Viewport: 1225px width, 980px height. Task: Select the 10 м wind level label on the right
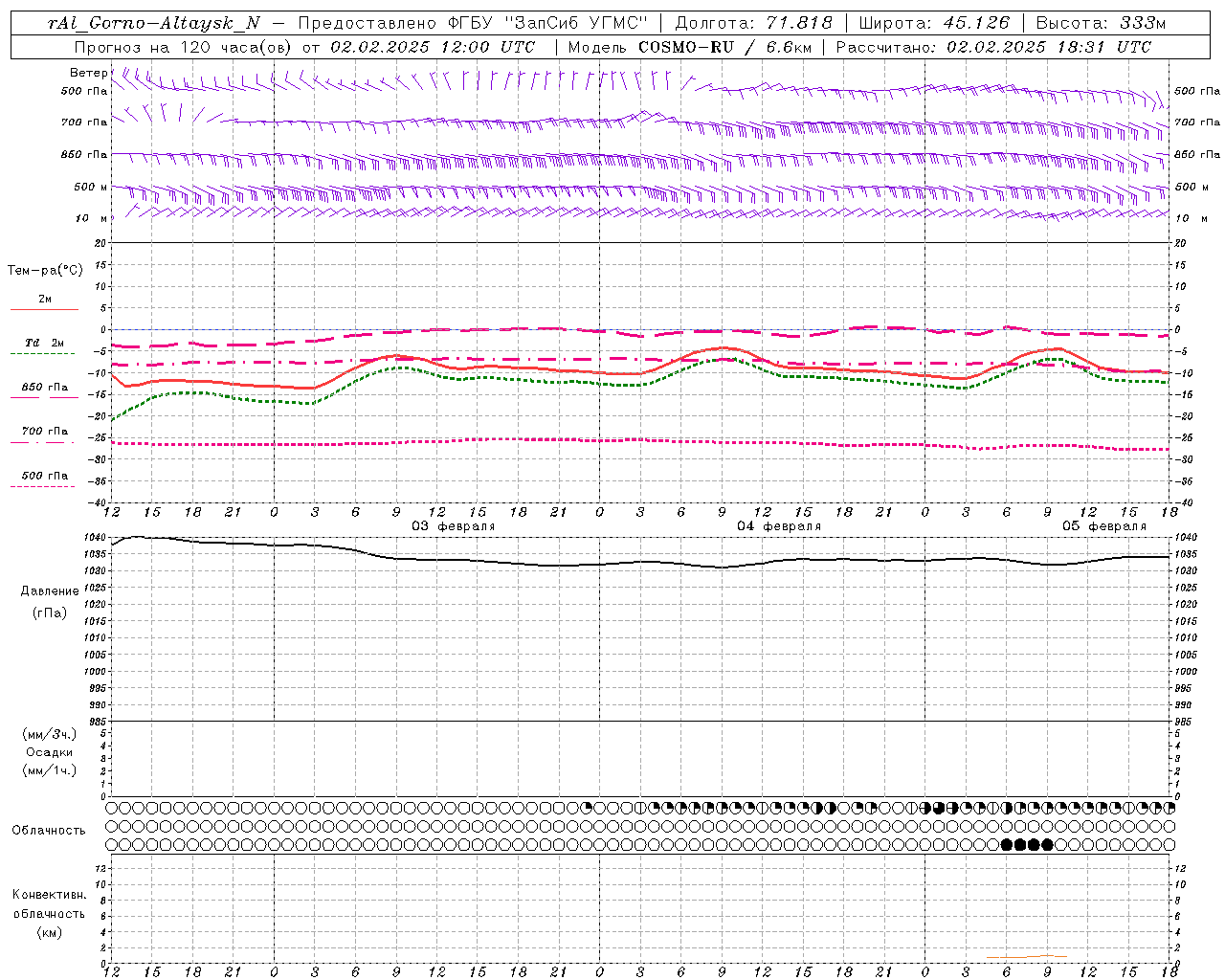click(1192, 218)
